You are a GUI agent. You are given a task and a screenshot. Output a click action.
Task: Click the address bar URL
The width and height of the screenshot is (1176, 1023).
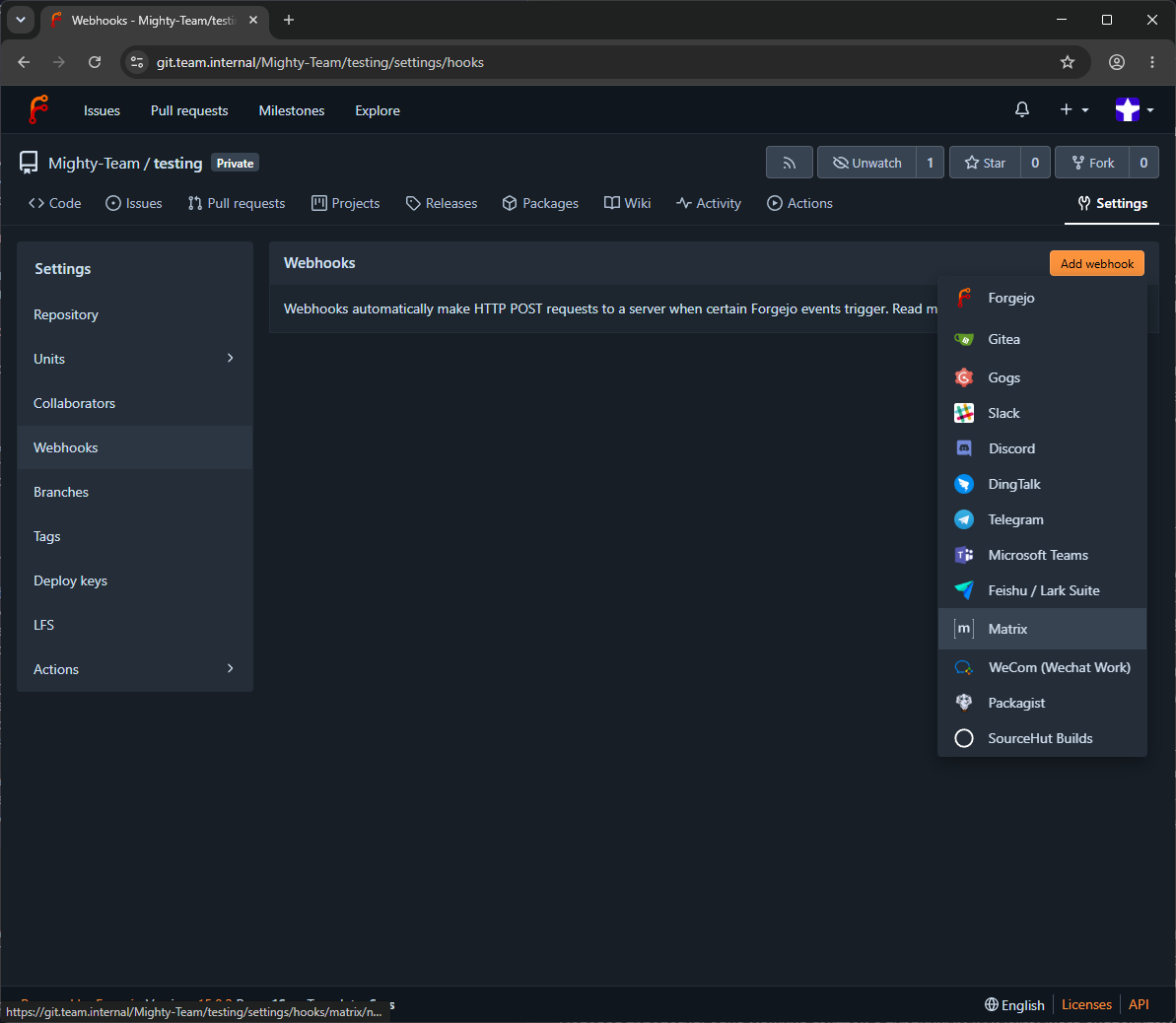click(x=320, y=62)
